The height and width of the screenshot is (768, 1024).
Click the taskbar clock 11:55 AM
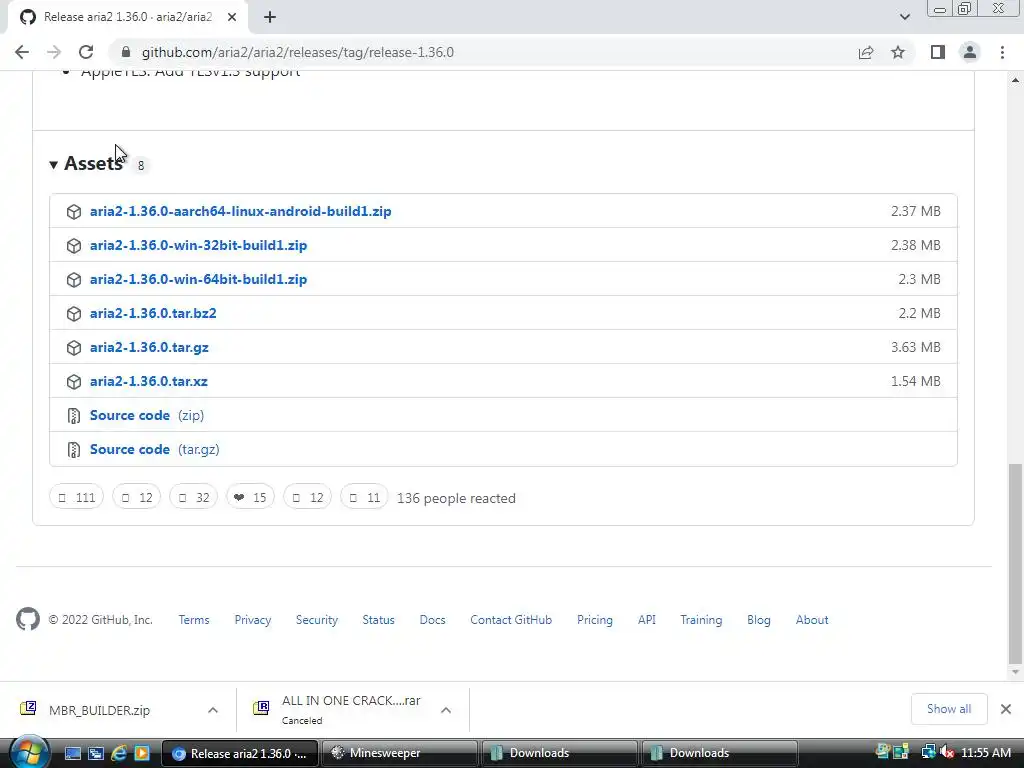click(x=986, y=753)
